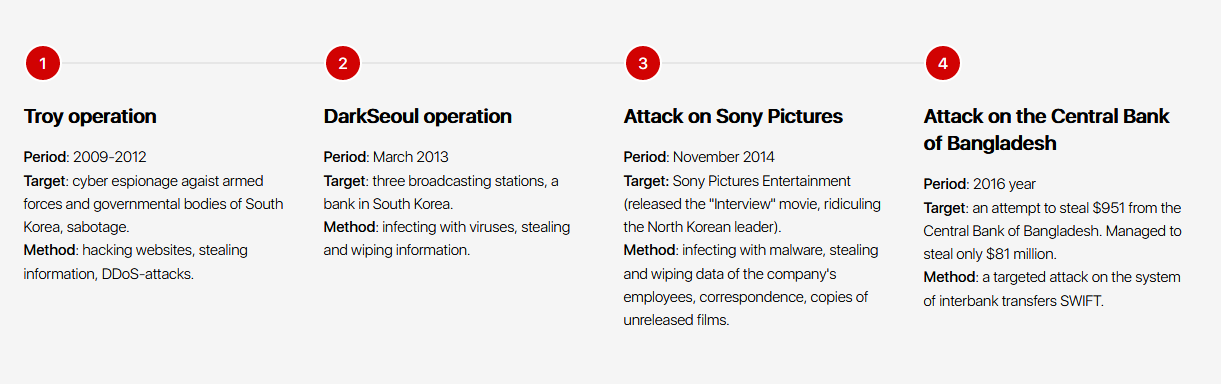Image resolution: width=1221 pixels, height=384 pixels.
Task: Select the DarkSeoul operation heading
Action: [x=418, y=116]
